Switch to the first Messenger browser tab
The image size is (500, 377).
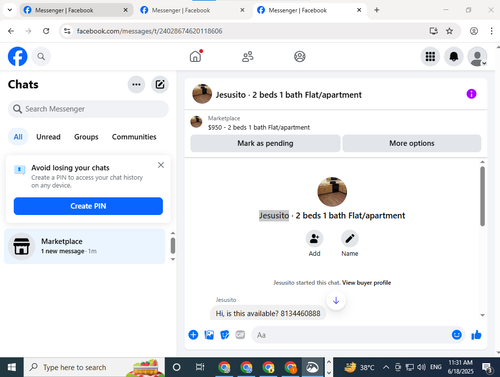77,10
